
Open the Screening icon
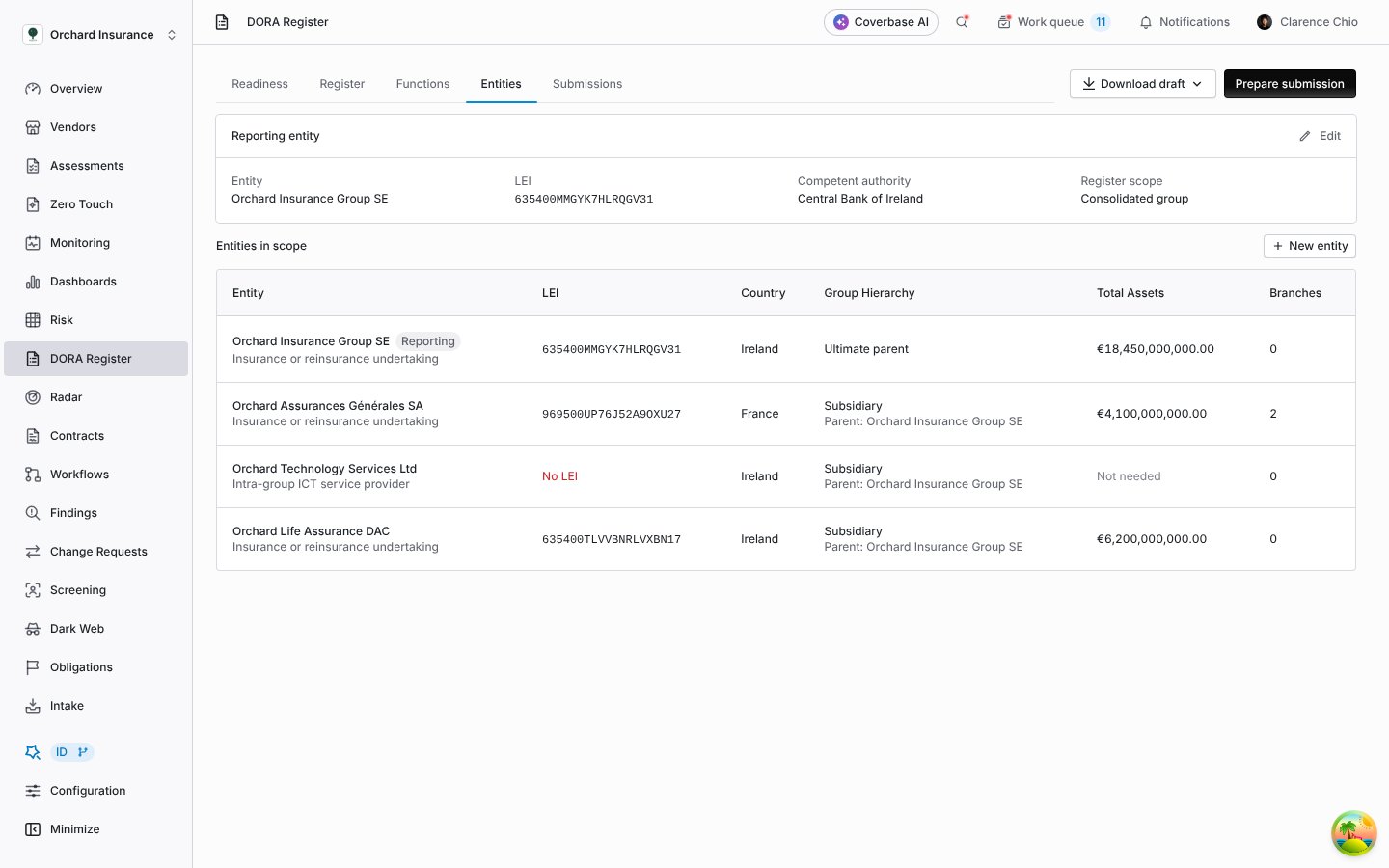click(x=33, y=590)
